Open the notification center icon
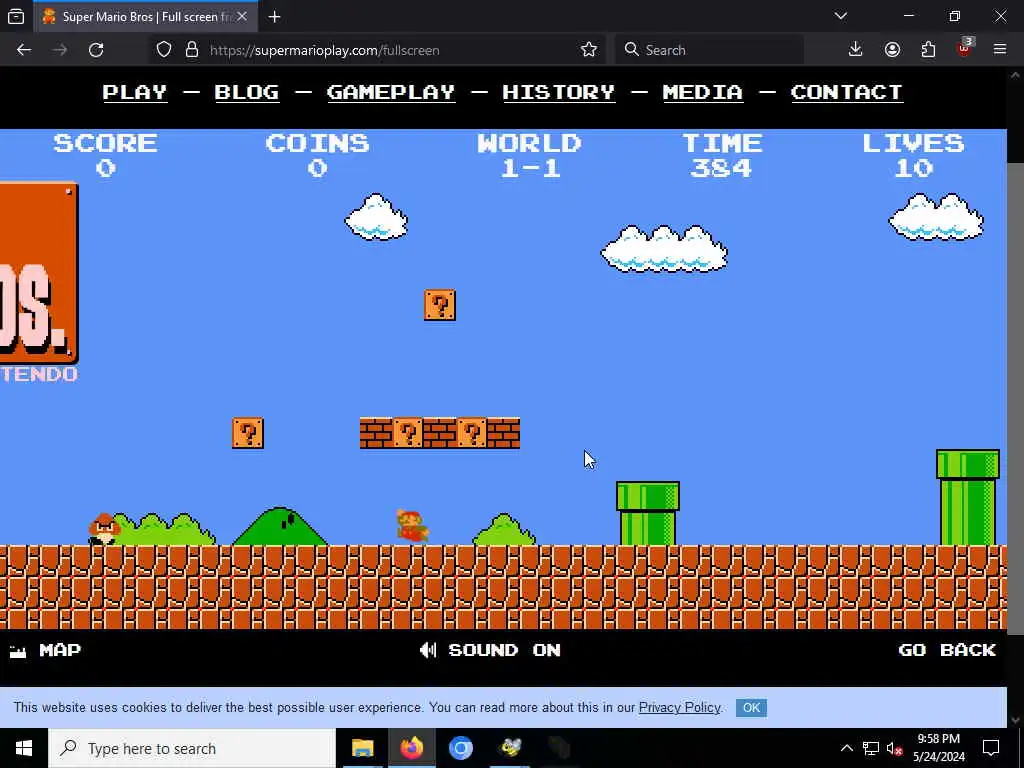The image size is (1024, 768). click(x=991, y=748)
